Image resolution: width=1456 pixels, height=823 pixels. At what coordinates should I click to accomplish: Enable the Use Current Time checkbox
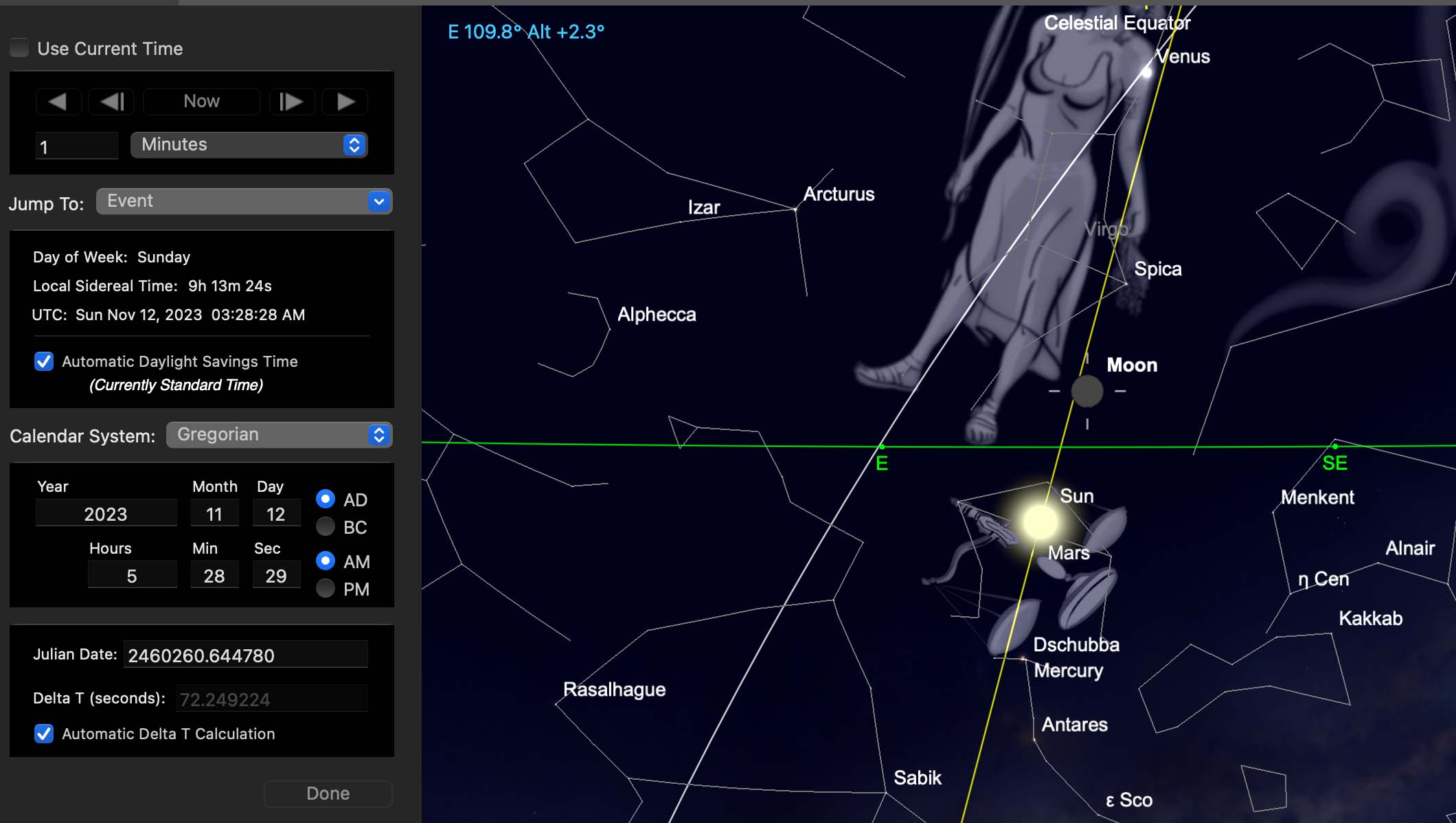point(19,48)
